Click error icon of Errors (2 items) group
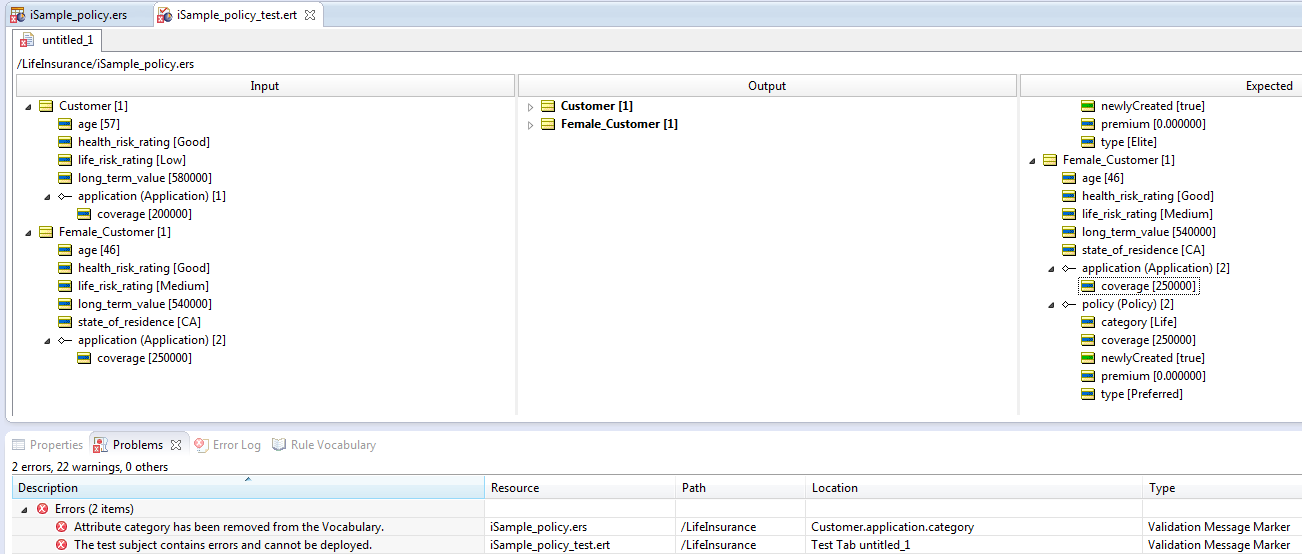 click(42, 509)
